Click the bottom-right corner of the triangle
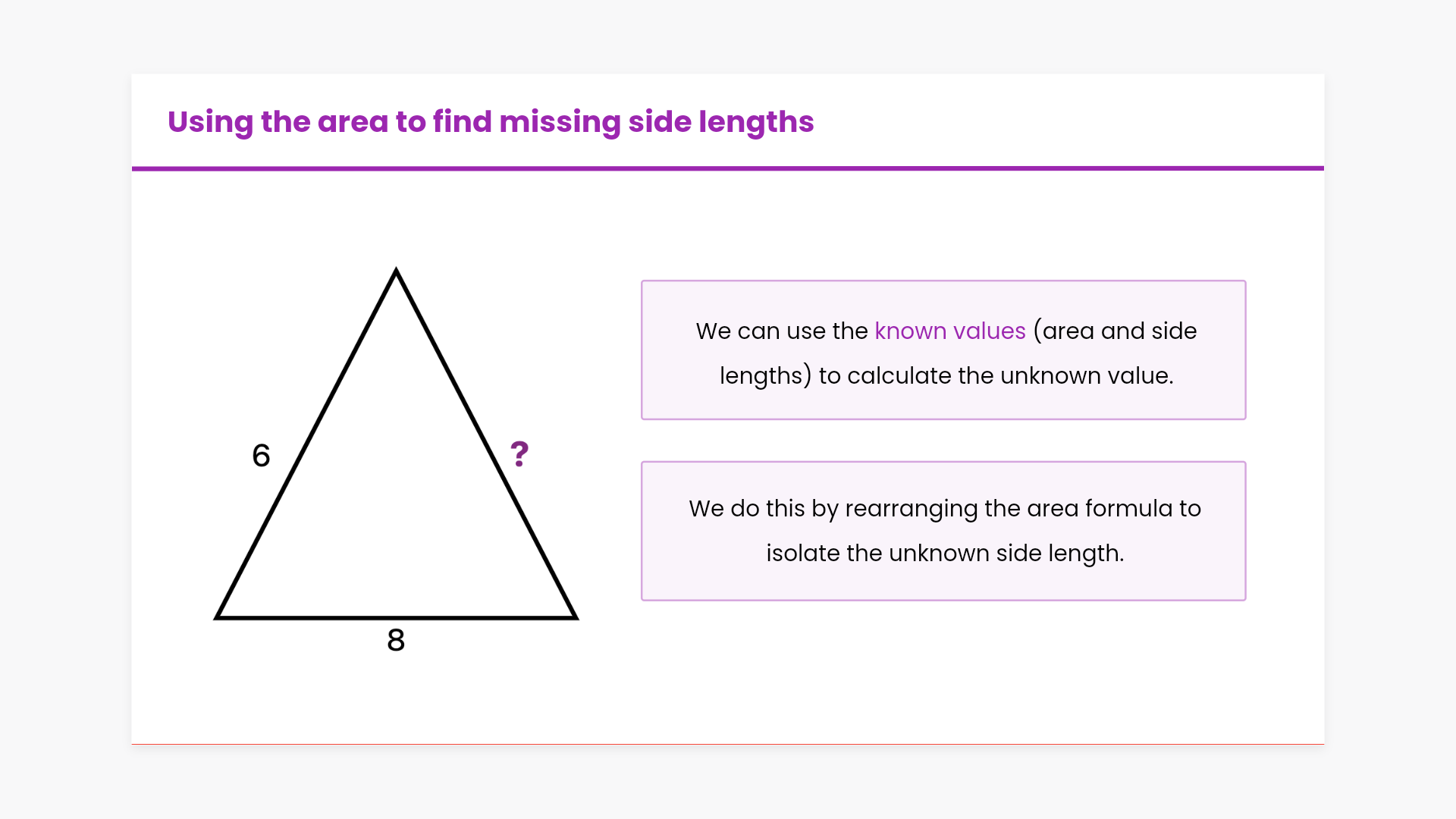This screenshot has width=1456, height=819. (x=574, y=617)
